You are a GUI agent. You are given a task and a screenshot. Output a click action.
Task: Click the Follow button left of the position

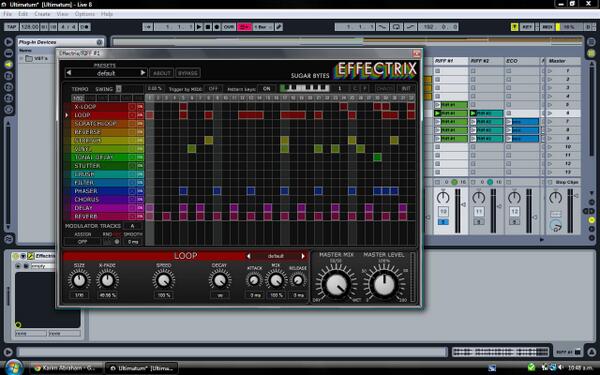tap(148, 27)
